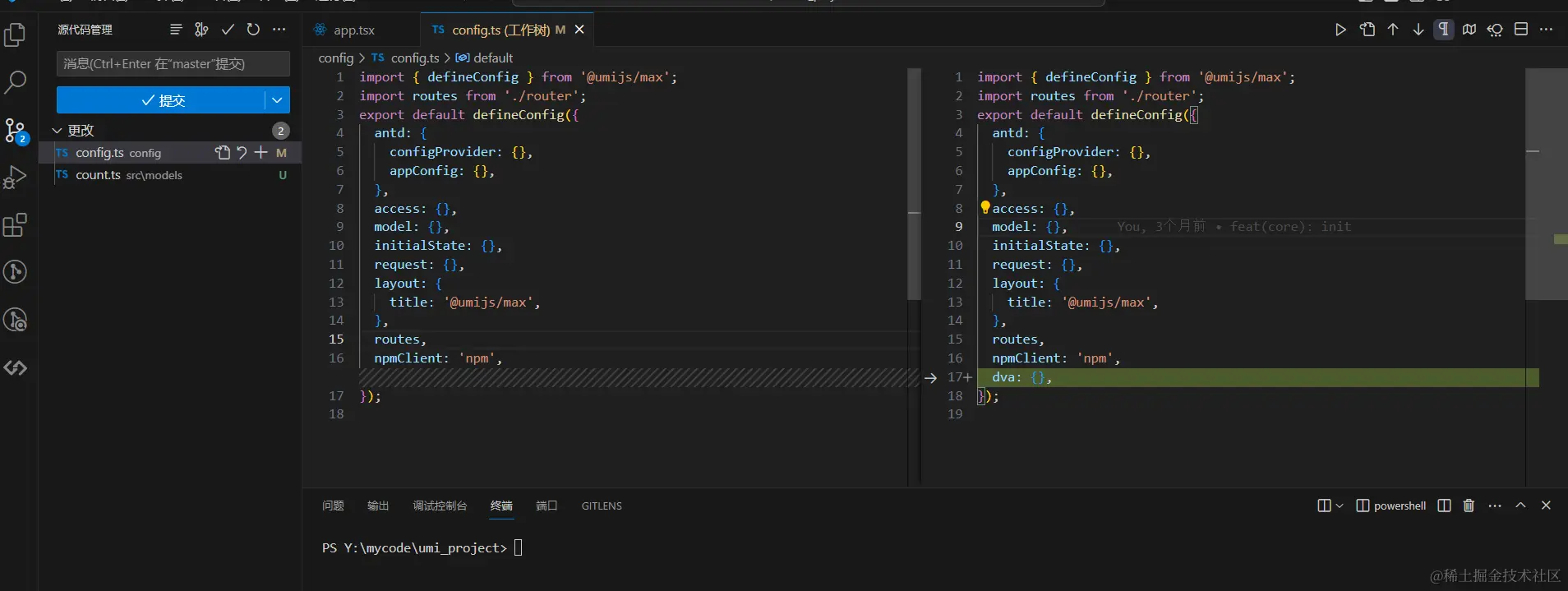Click revert arrow beside added line 17
The height and width of the screenshot is (591, 1568).
click(x=930, y=377)
